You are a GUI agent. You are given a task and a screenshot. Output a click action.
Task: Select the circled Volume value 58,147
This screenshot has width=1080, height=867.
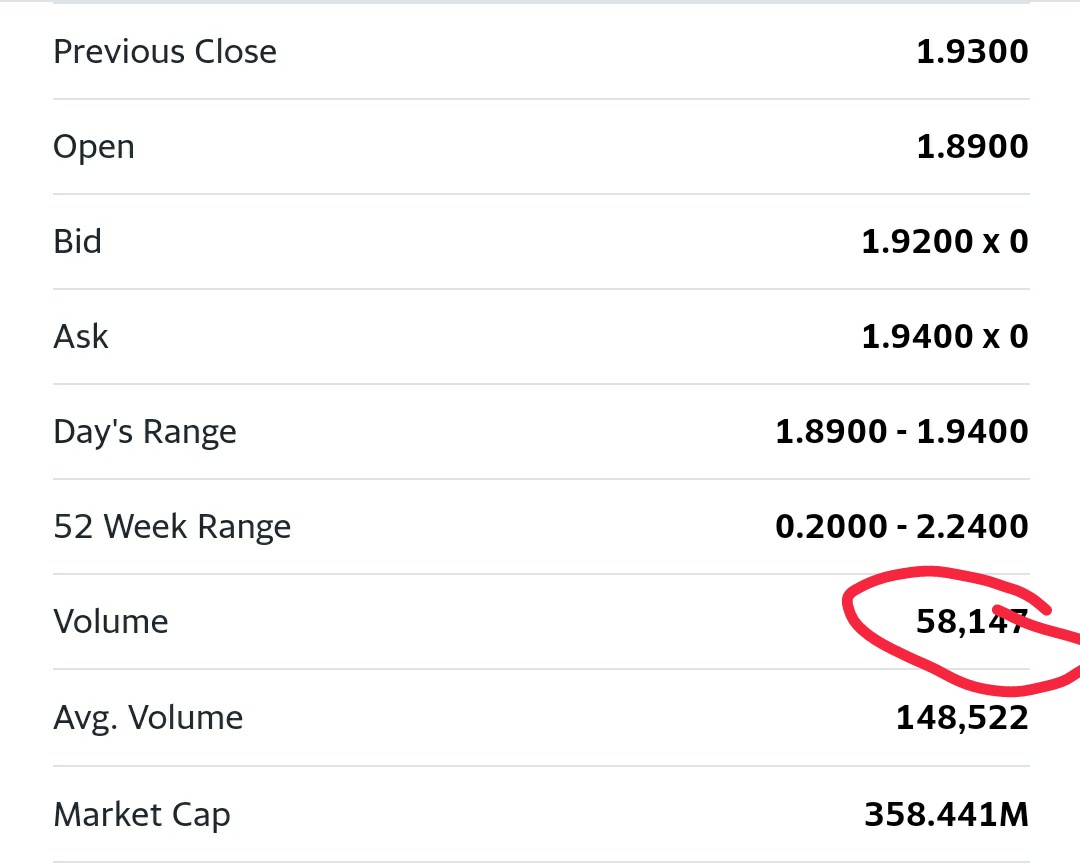972,622
